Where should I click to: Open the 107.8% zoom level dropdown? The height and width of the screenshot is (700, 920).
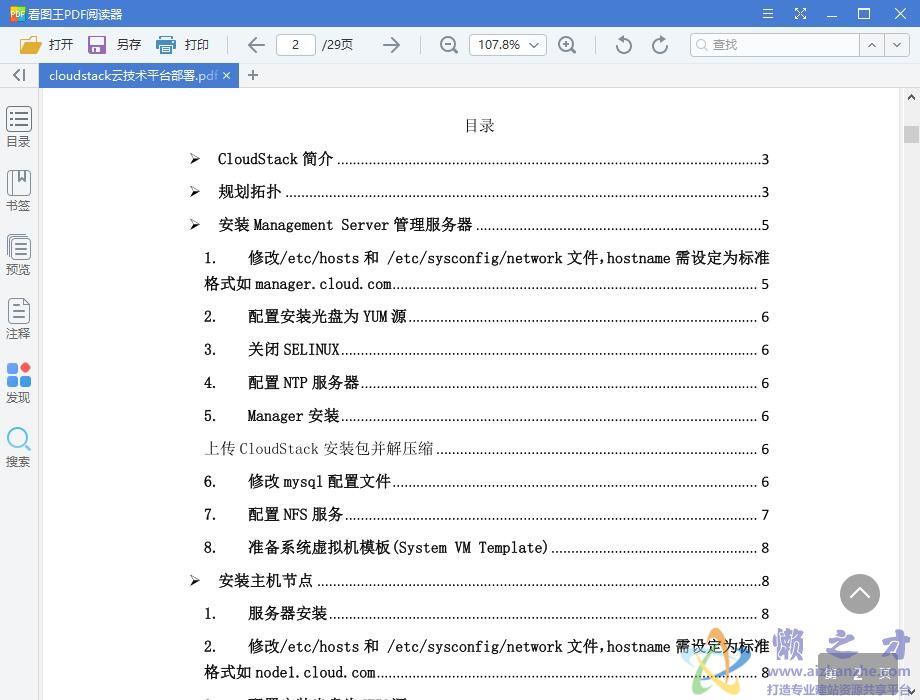coord(508,45)
